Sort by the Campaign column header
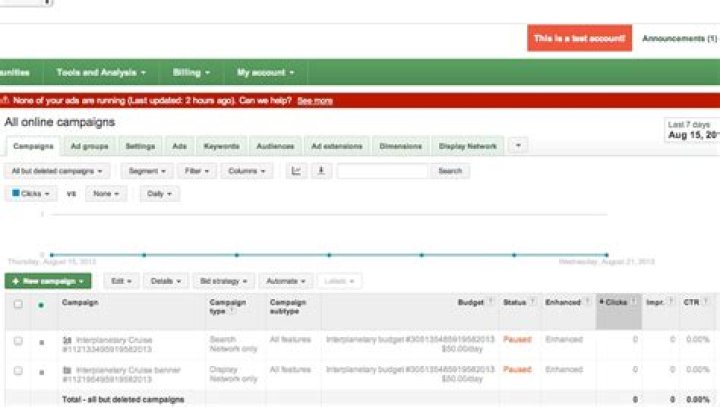The width and height of the screenshot is (720, 407). (80, 302)
